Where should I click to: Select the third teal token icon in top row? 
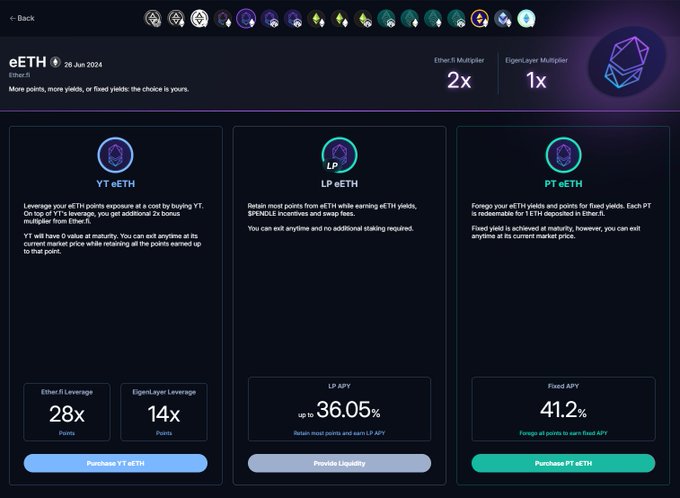(433, 19)
